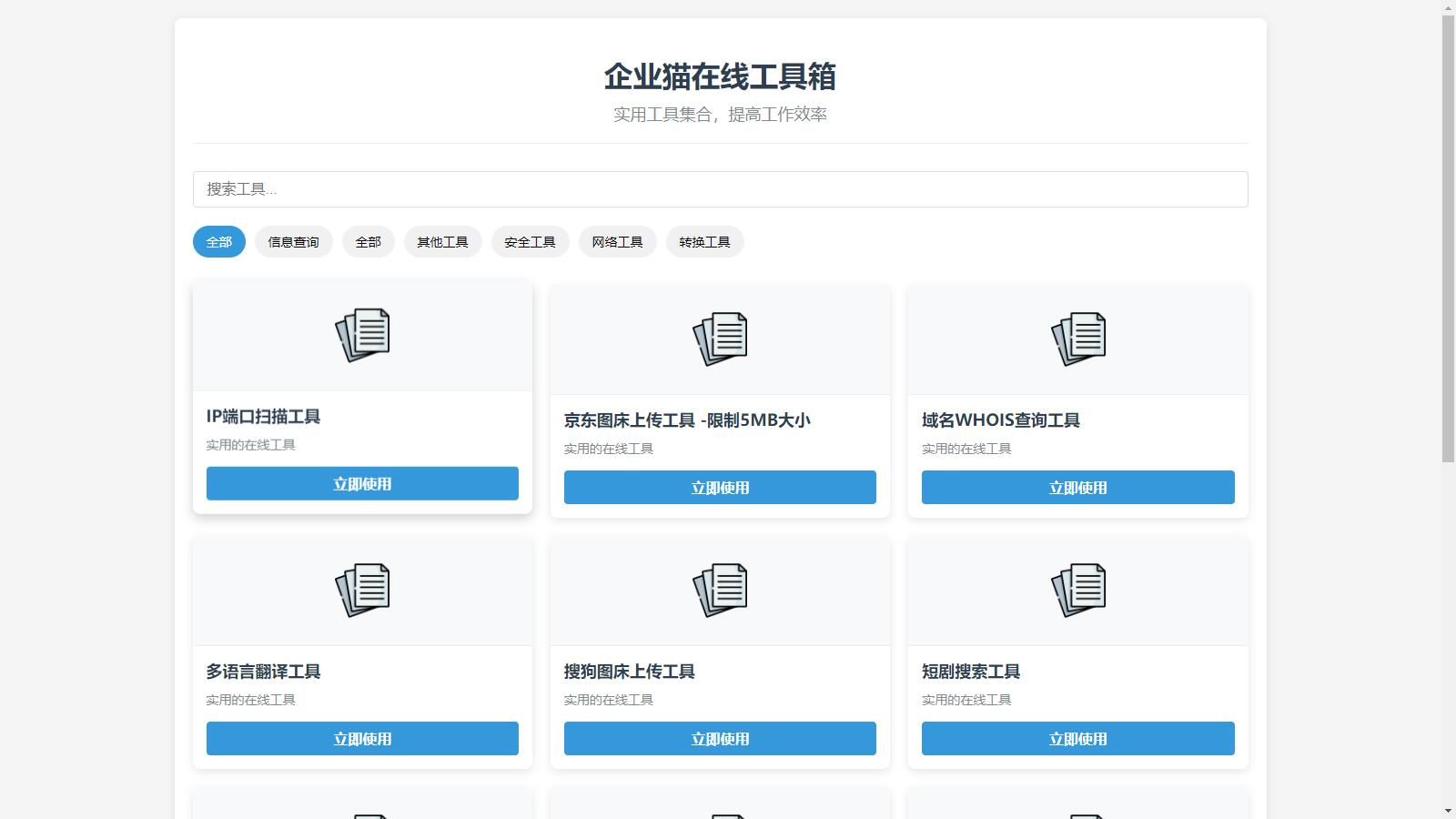Viewport: 1456px width, 819px height.
Task: Select the 转换工具 category tab
Action: coord(704,241)
